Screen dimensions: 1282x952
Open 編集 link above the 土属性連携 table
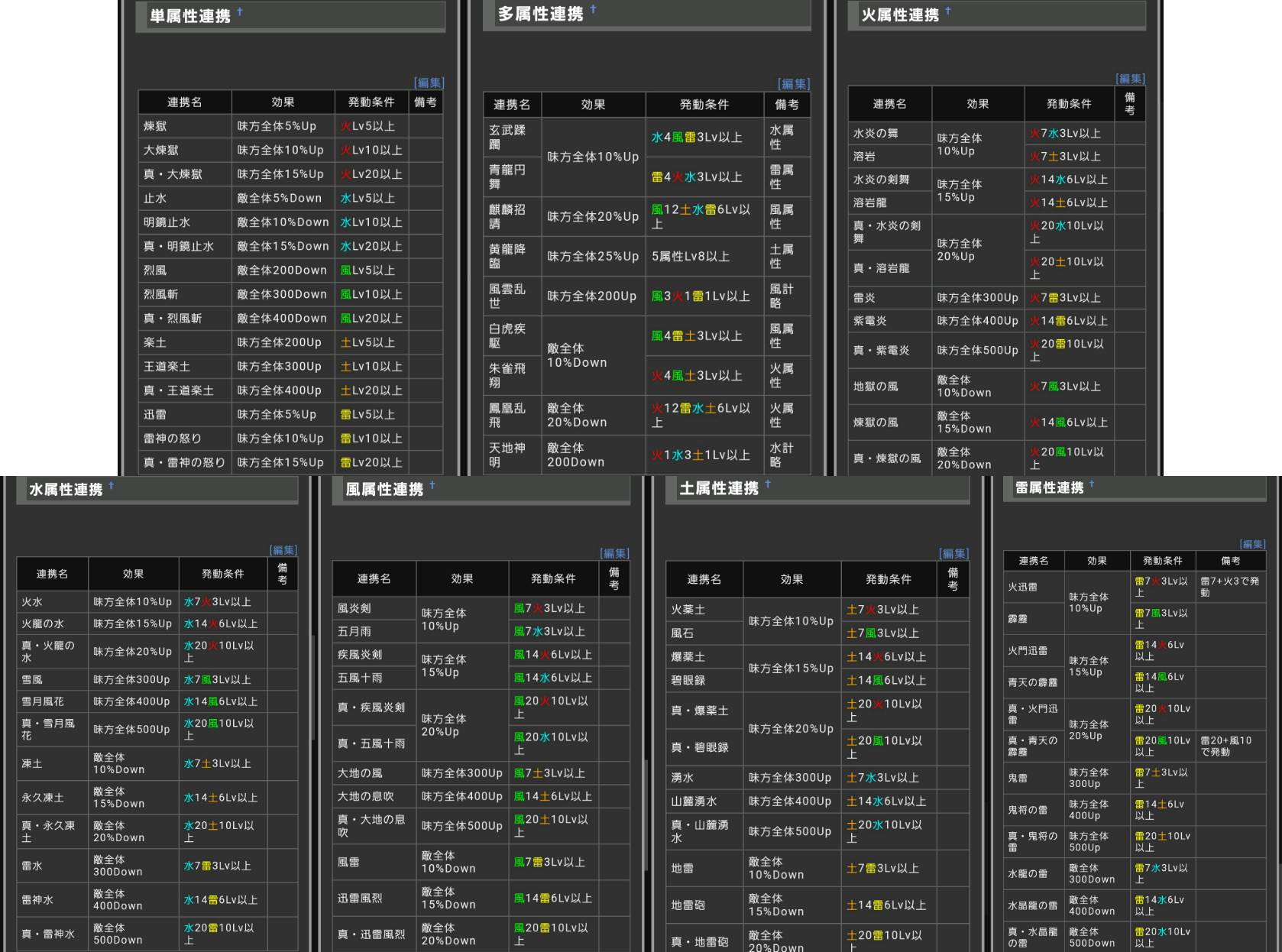(x=954, y=554)
